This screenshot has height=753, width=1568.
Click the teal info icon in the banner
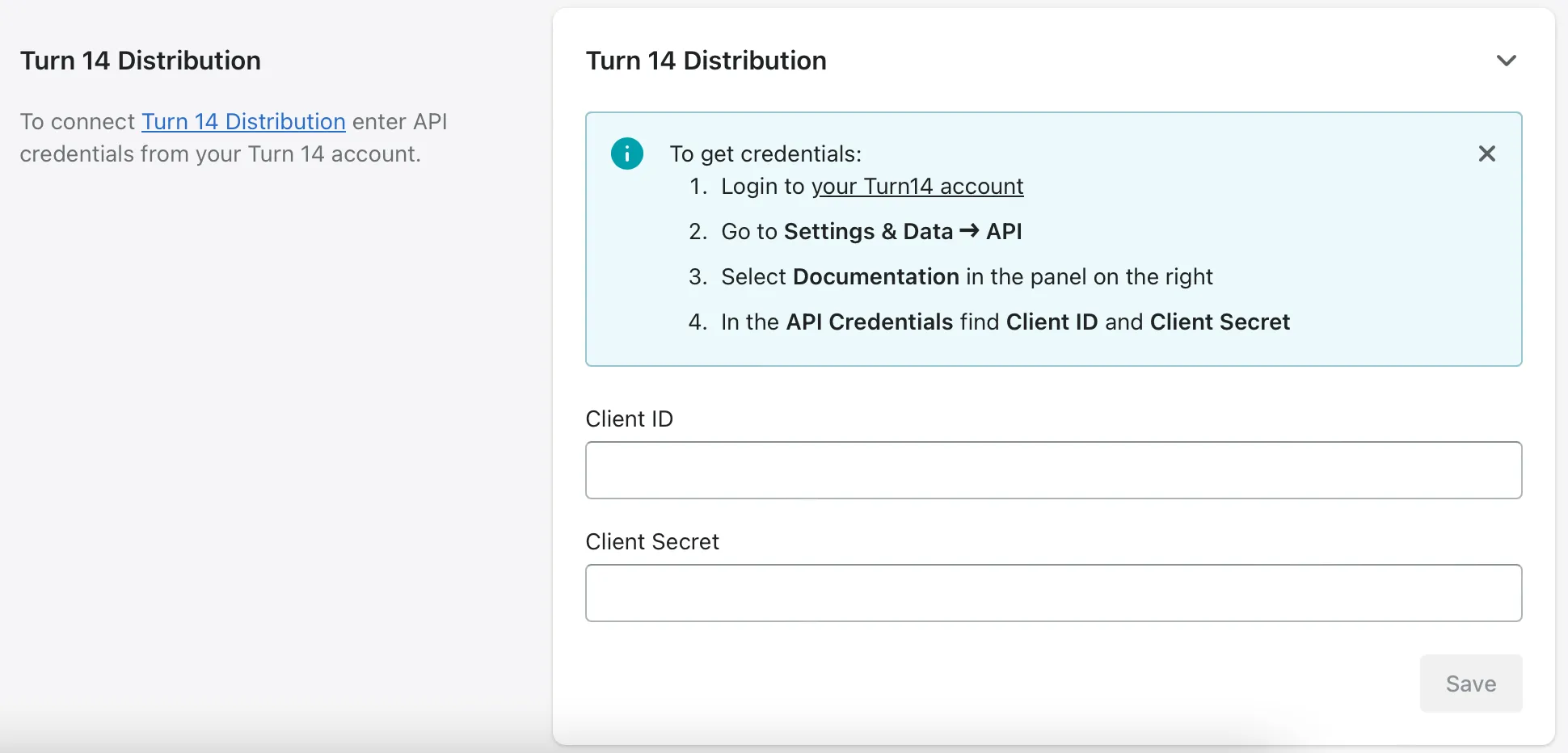click(626, 154)
